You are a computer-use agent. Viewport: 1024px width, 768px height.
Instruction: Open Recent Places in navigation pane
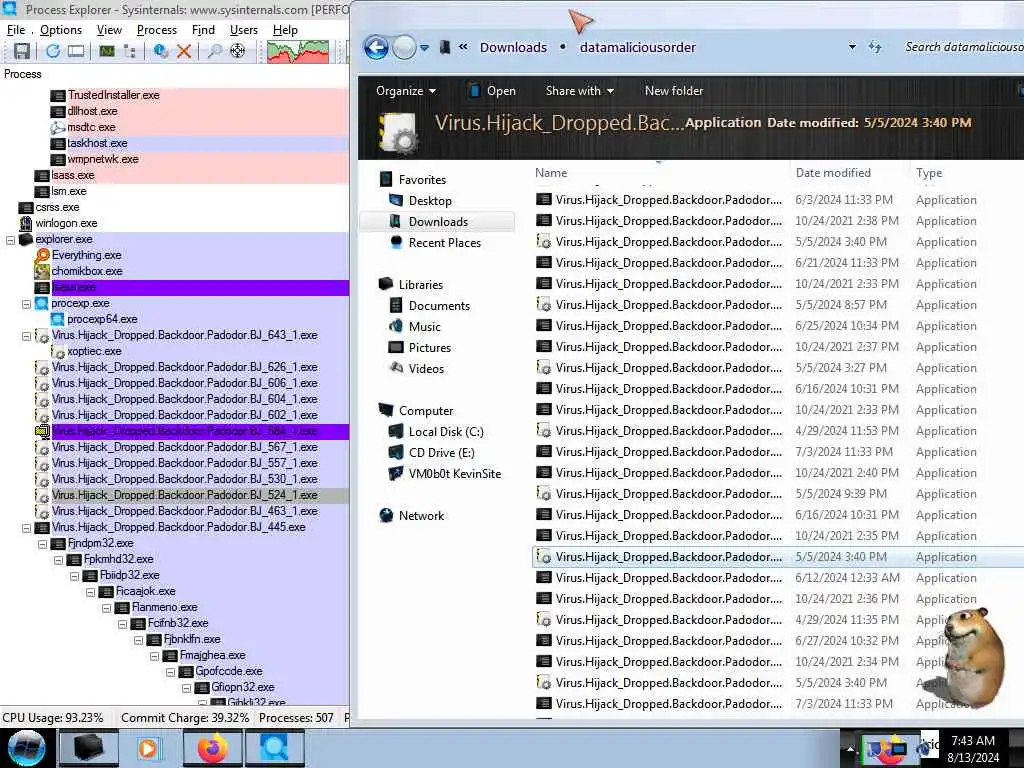coord(444,243)
